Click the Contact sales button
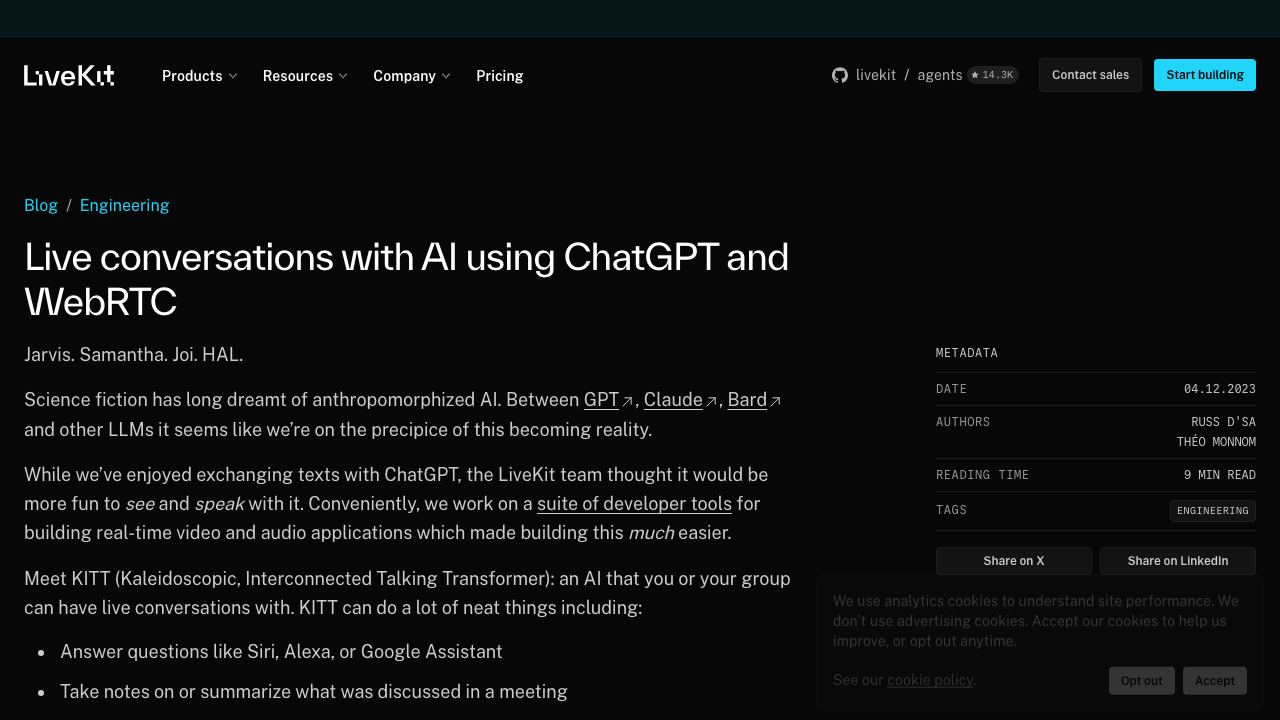The image size is (1280, 720). [1090, 75]
